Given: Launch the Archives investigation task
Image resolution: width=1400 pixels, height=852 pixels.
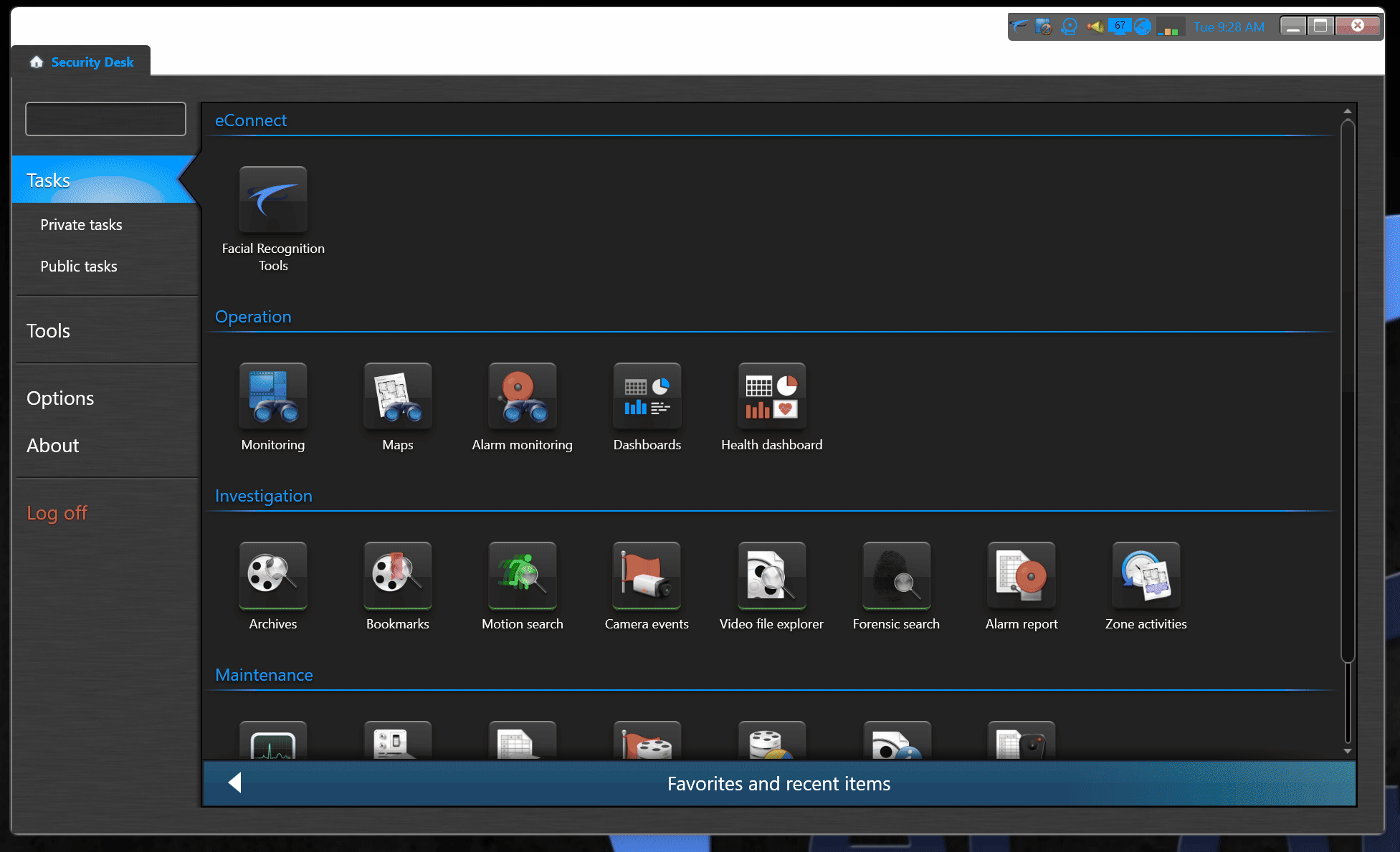Looking at the screenshot, I should pyautogui.click(x=273, y=575).
